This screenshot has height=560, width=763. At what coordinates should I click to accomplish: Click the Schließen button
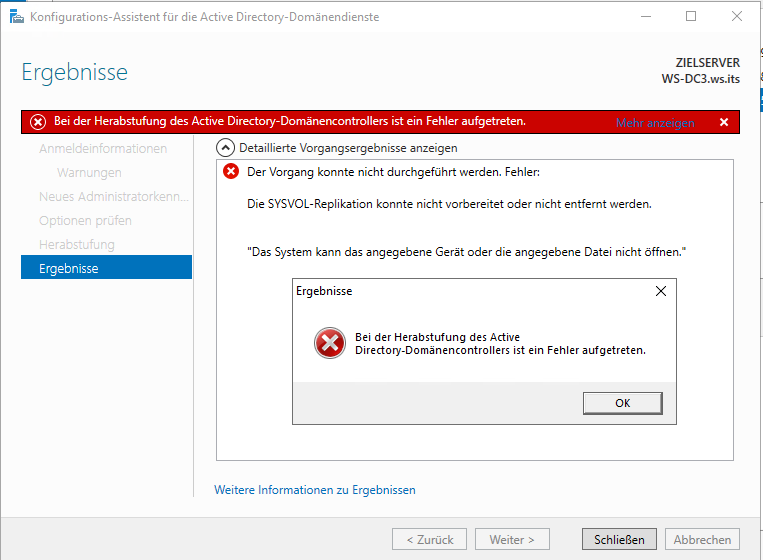(619, 540)
